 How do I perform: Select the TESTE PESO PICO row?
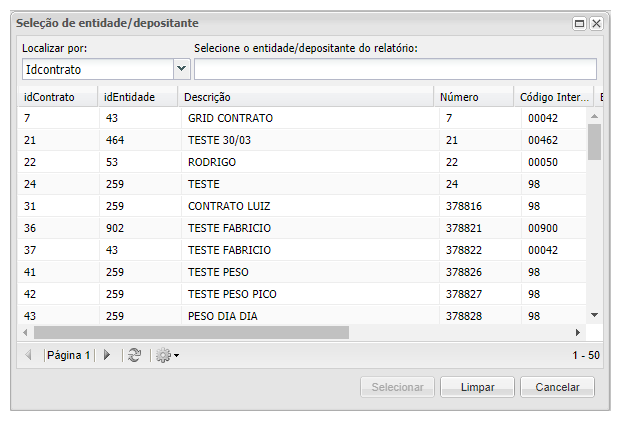pyautogui.click(x=231, y=294)
